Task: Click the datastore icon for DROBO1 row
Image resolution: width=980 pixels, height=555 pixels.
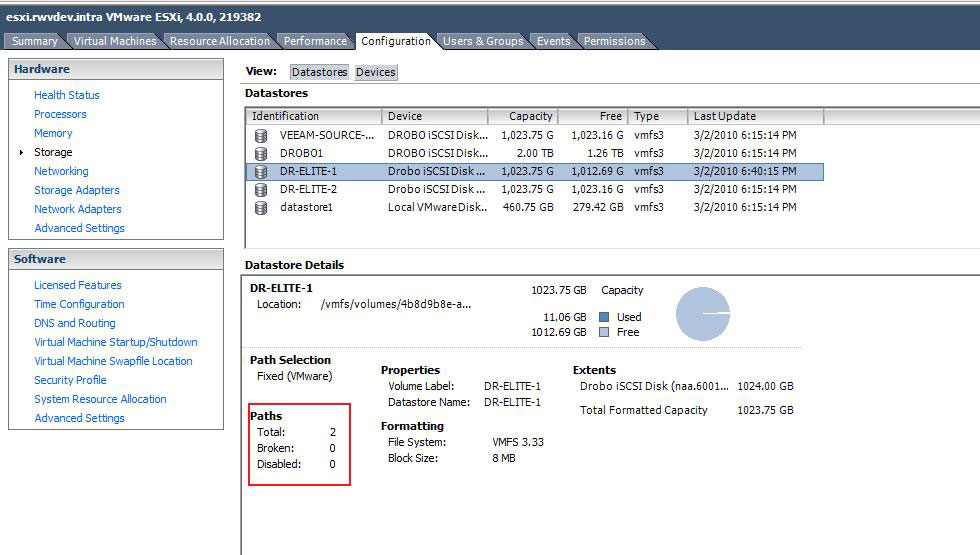Action: (x=261, y=153)
